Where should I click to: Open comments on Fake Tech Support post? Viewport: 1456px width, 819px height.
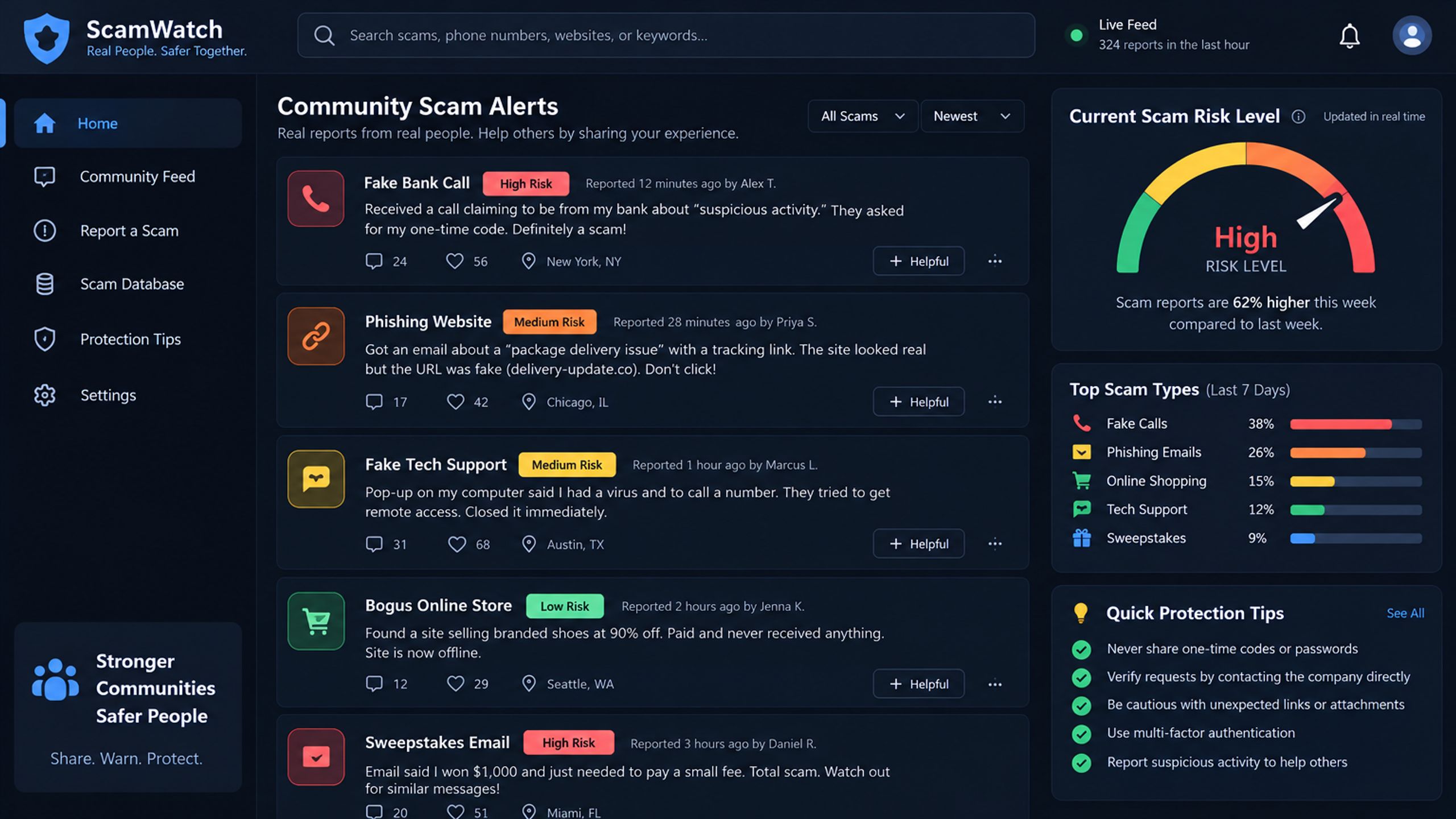374,544
